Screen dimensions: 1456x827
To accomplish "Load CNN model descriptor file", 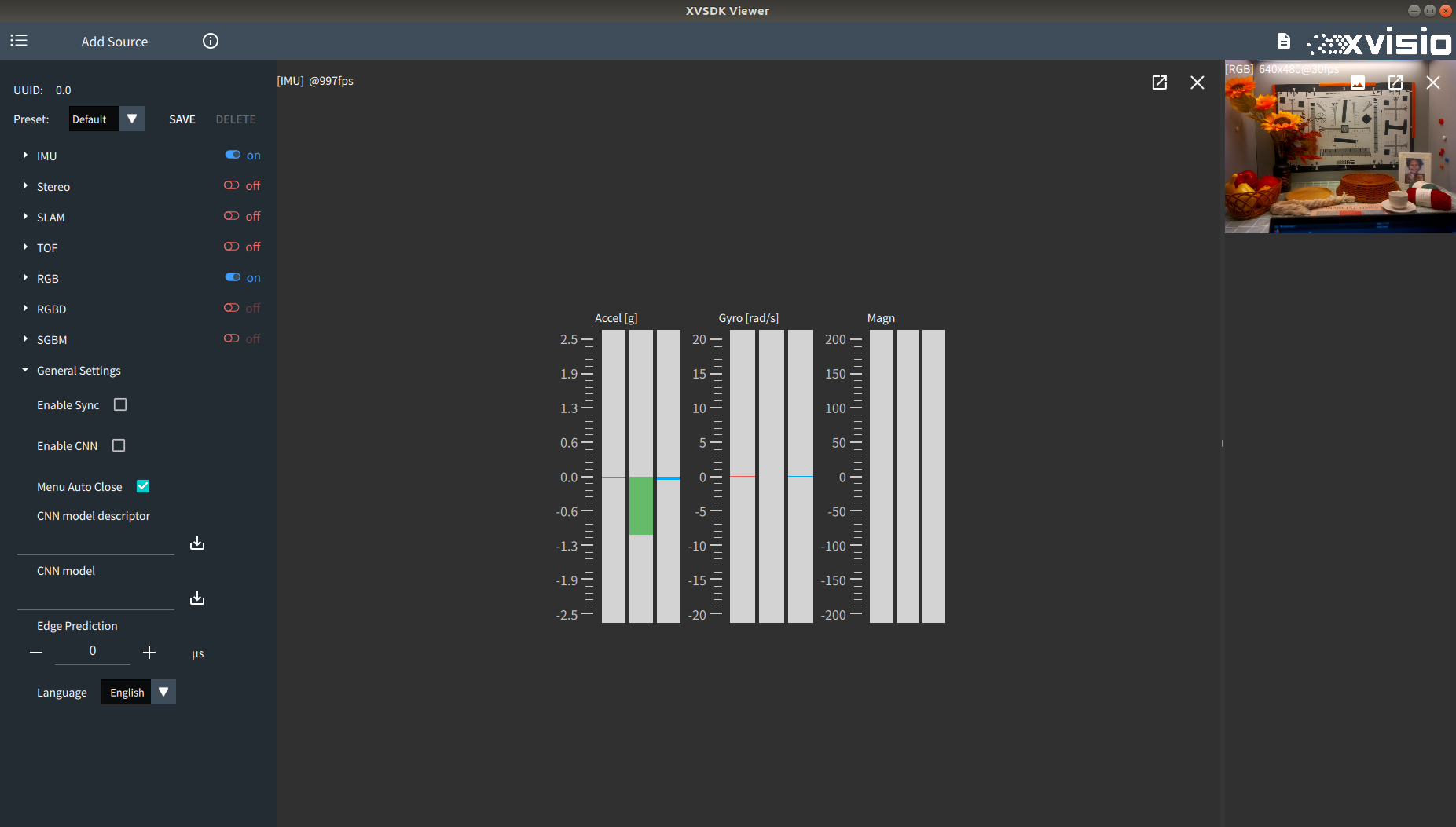I will point(197,543).
